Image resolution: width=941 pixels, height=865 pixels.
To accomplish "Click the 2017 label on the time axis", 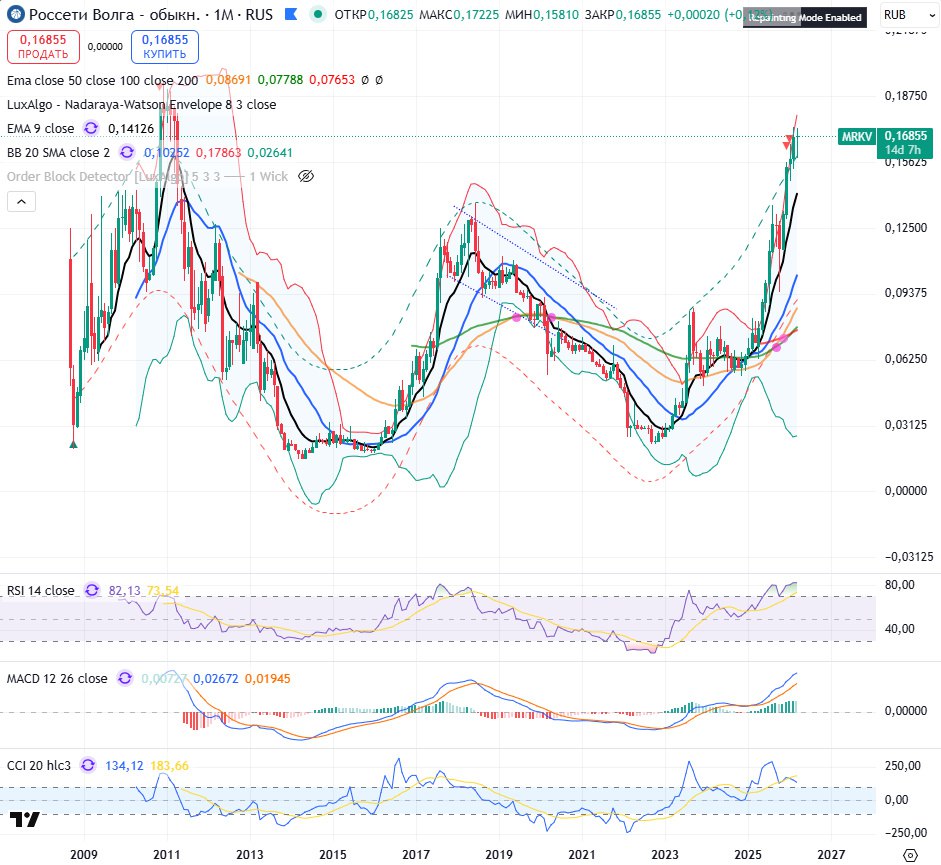I will (x=416, y=855).
